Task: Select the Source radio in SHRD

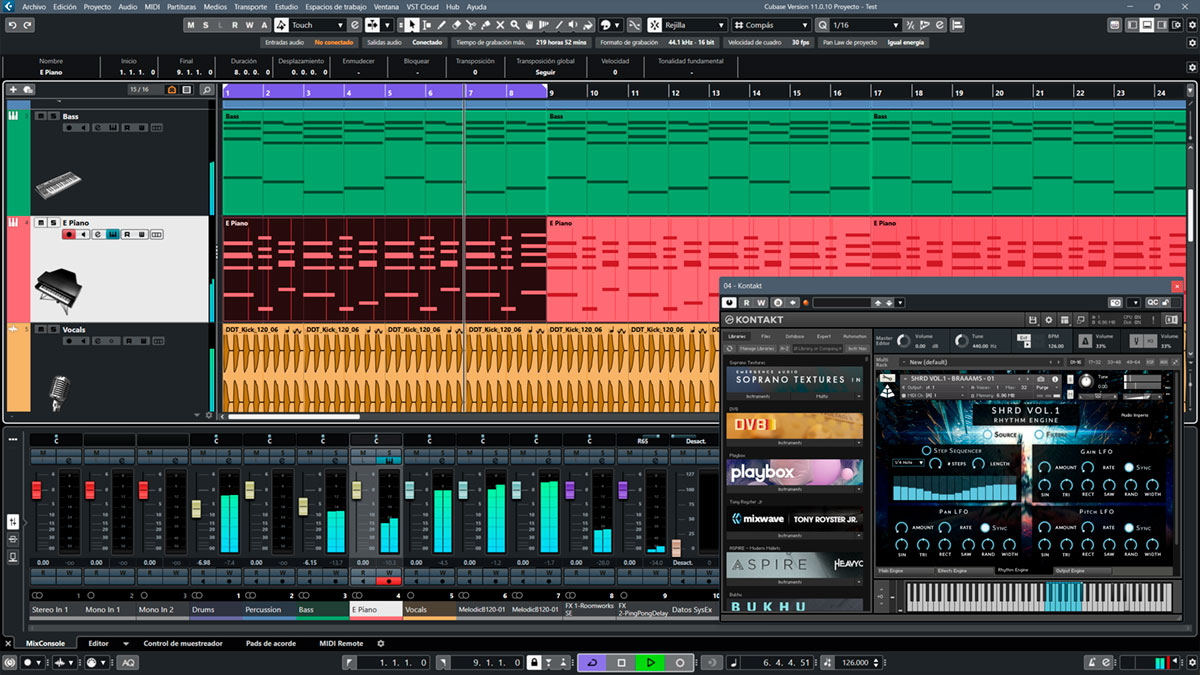Action: 986,435
